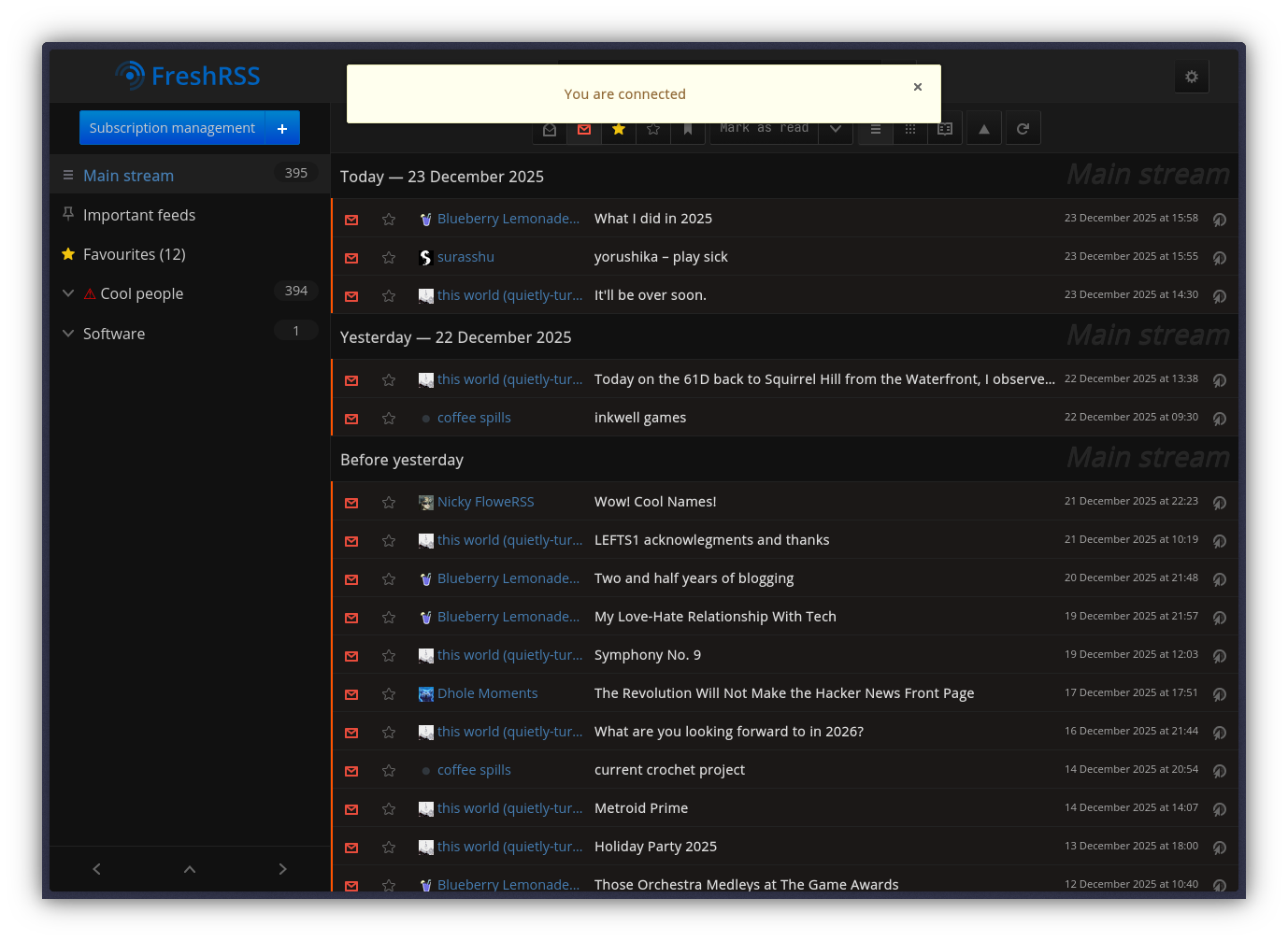Click the Subscription management button
Viewport: 1288px width, 941px height.
pyautogui.click(x=172, y=128)
